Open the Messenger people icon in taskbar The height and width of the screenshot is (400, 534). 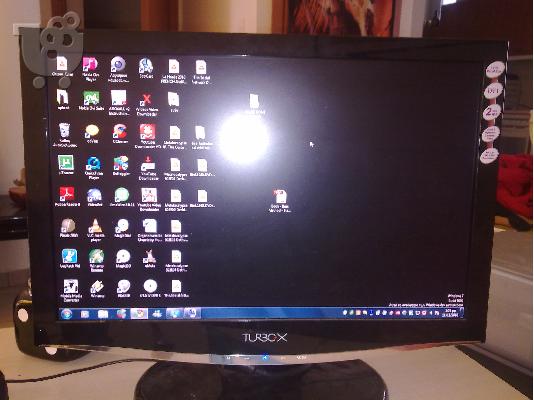click(x=157, y=314)
